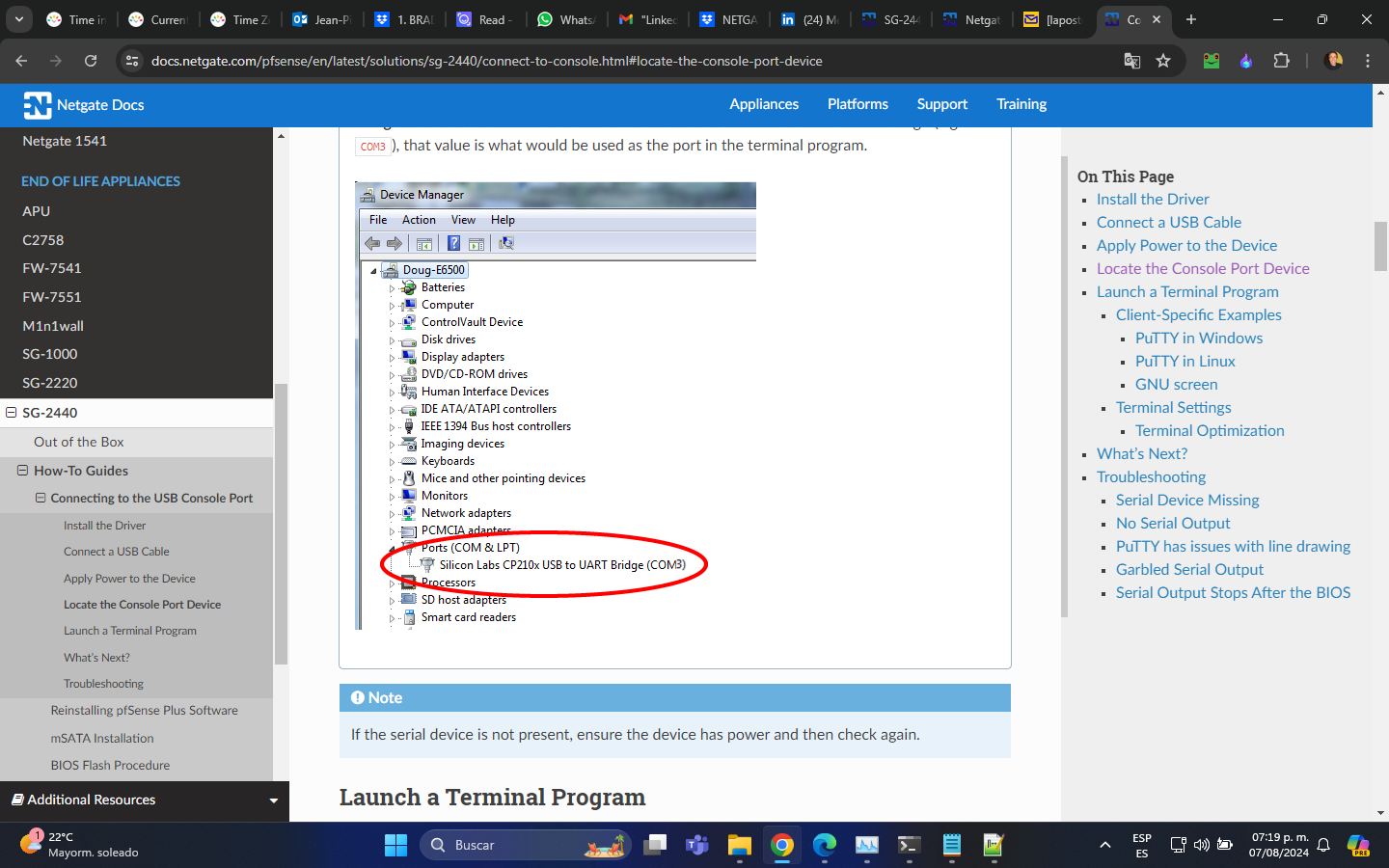Open the APU sidebar entry
The height and width of the screenshot is (868, 1389).
tap(37, 211)
